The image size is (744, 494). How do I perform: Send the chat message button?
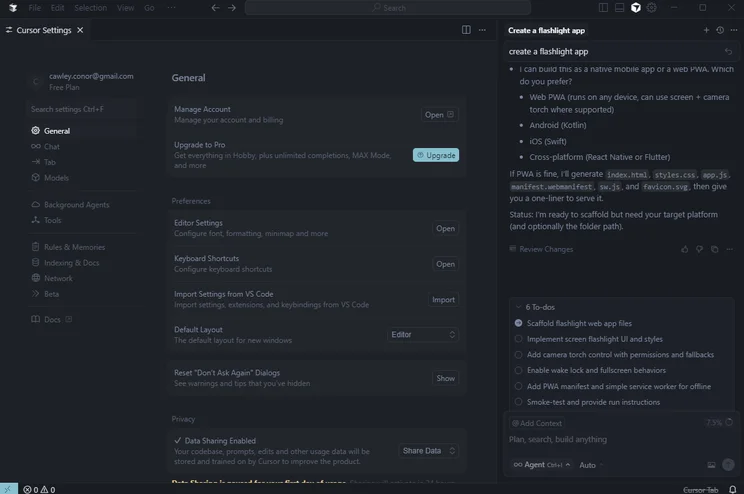728,465
